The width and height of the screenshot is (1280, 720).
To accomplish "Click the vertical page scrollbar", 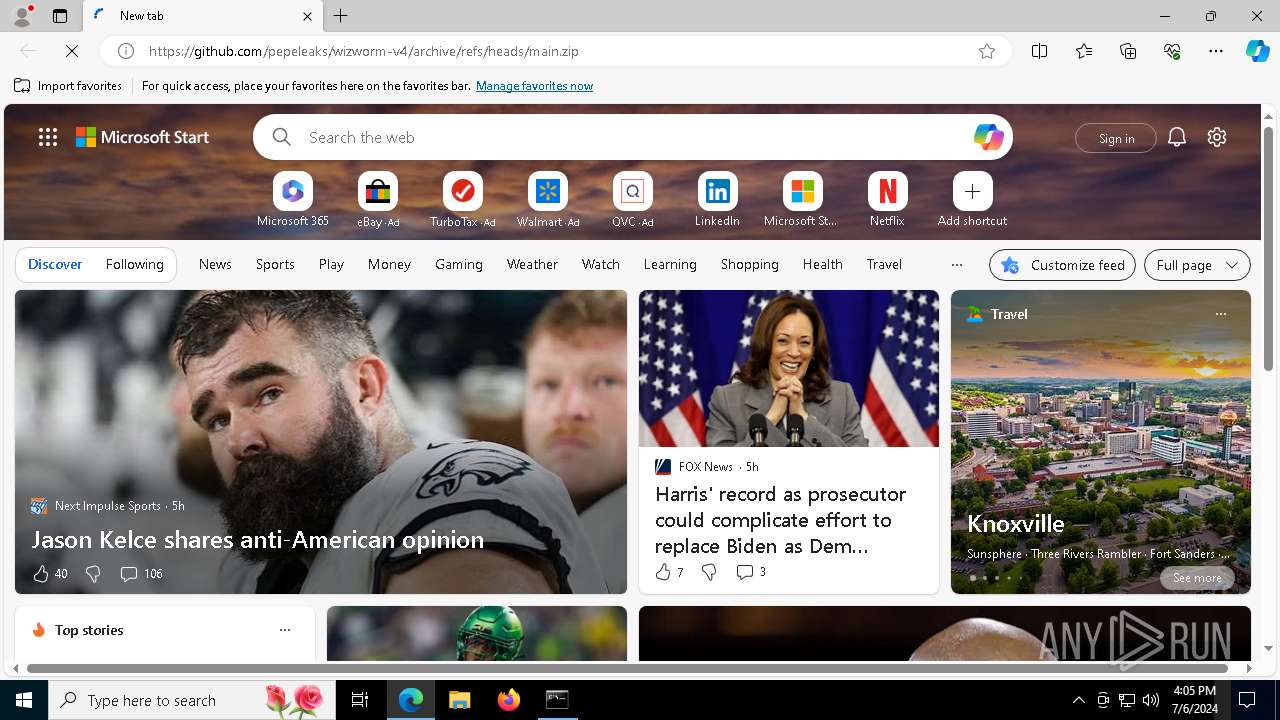I will coord(1268,248).
